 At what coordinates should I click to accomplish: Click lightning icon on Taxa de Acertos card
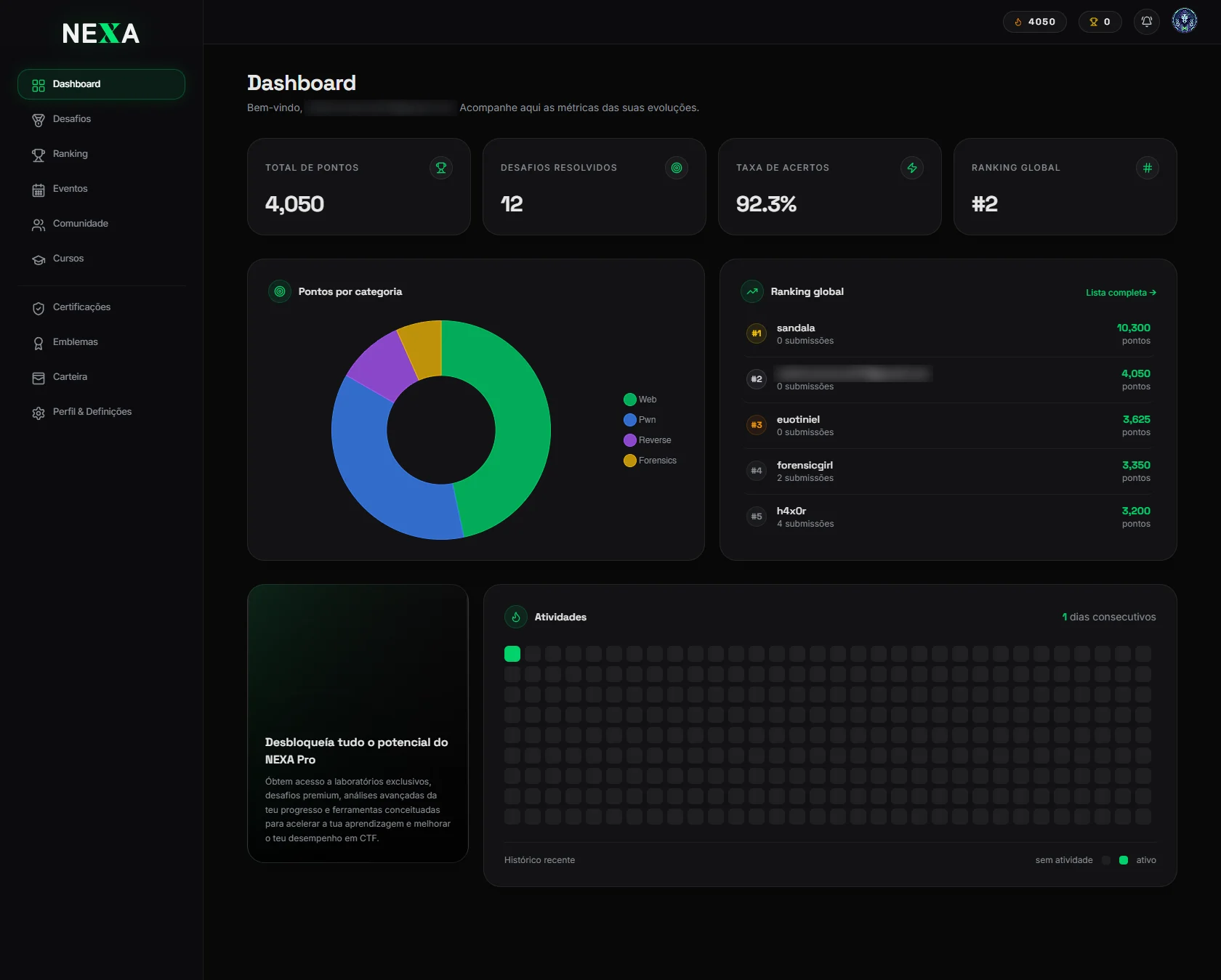tap(912, 168)
